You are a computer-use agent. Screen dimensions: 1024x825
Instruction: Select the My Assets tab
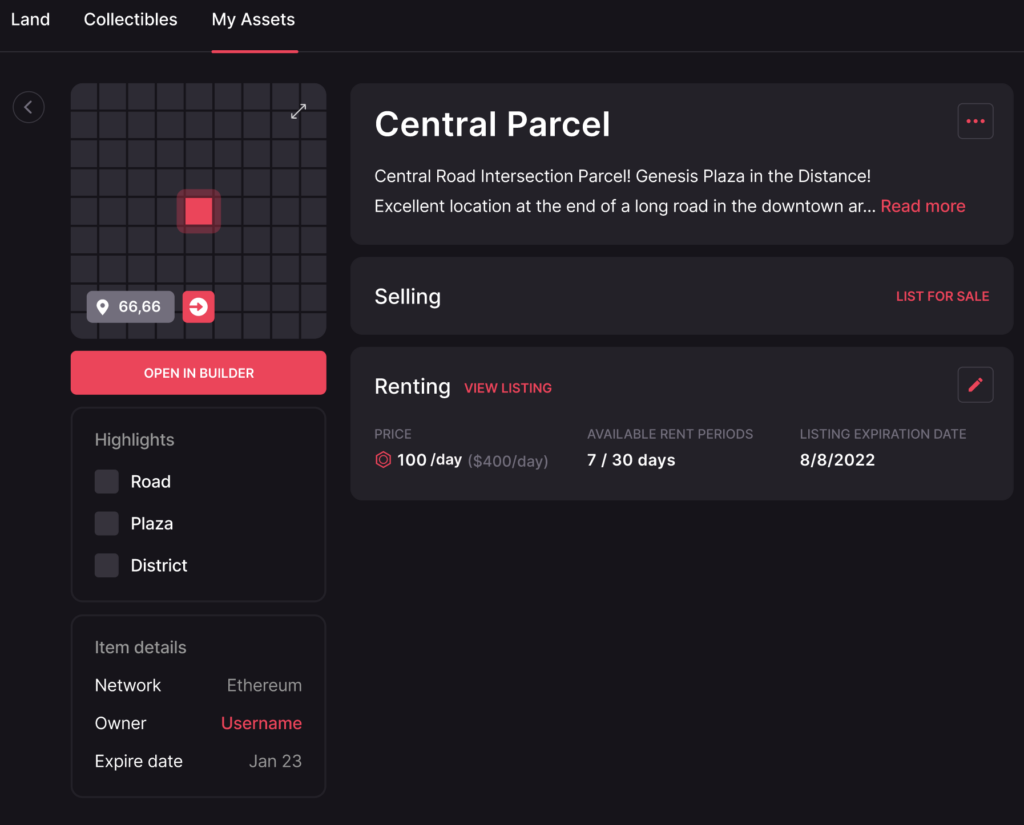(253, 20)
